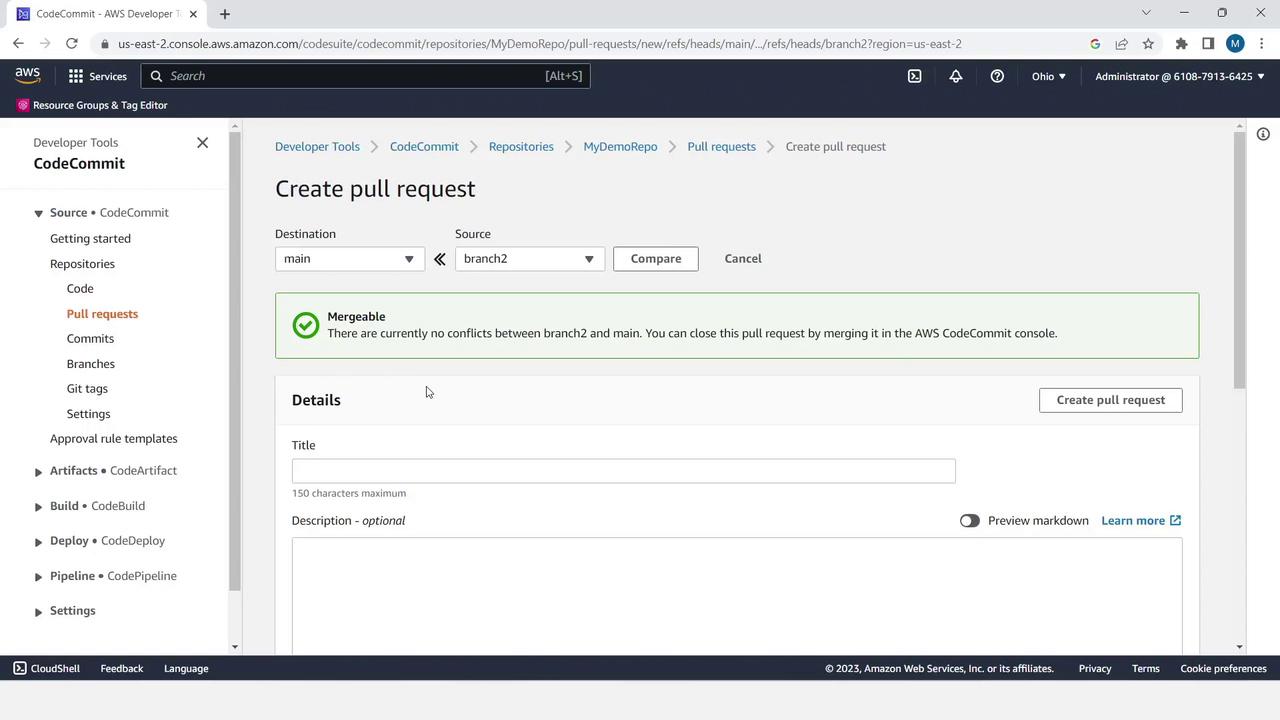
Task: Expand the Deploy CodeDeploy section
Action: [38, 542]
